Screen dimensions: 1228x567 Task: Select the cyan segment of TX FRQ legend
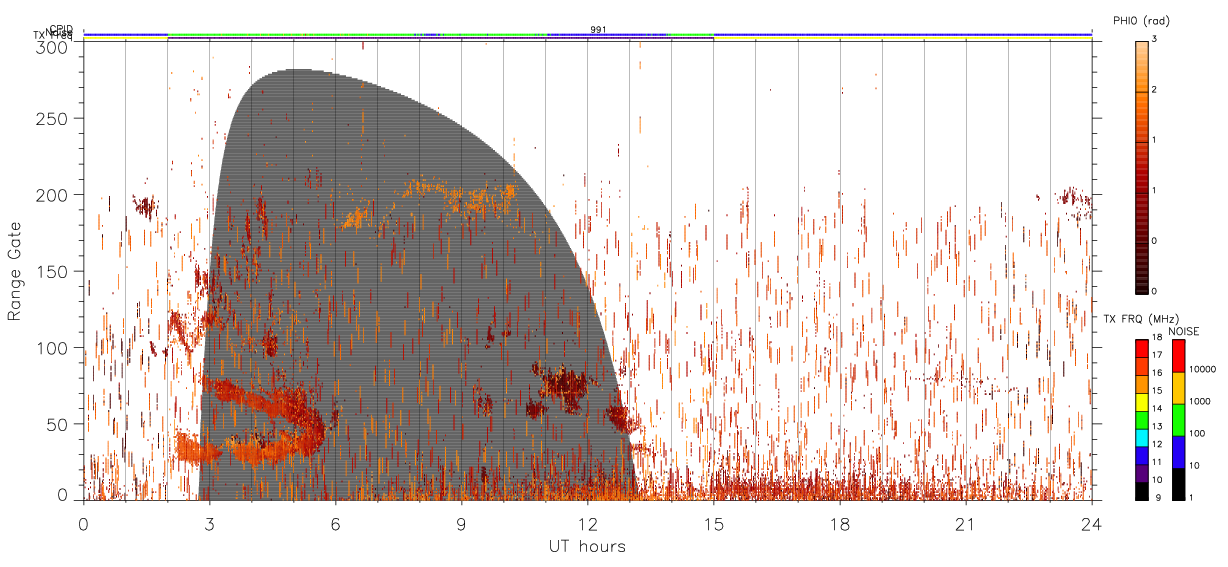[1141, 438]
